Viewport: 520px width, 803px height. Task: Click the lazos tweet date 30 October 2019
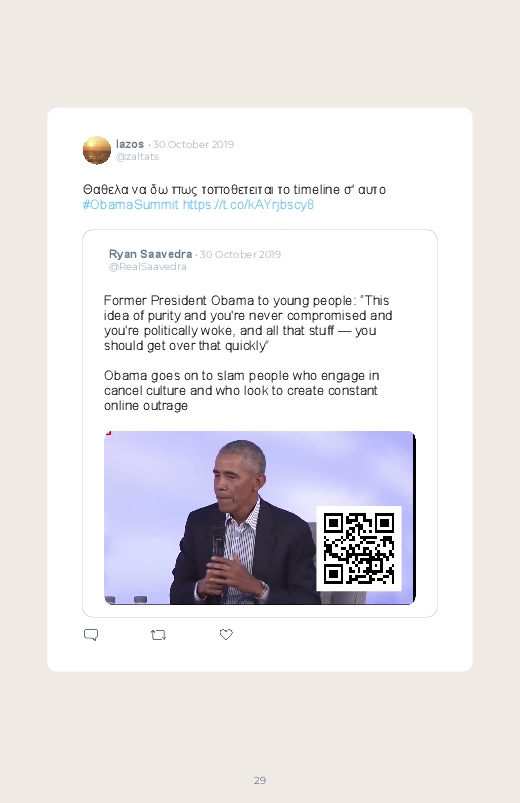(x=193, y=144)
